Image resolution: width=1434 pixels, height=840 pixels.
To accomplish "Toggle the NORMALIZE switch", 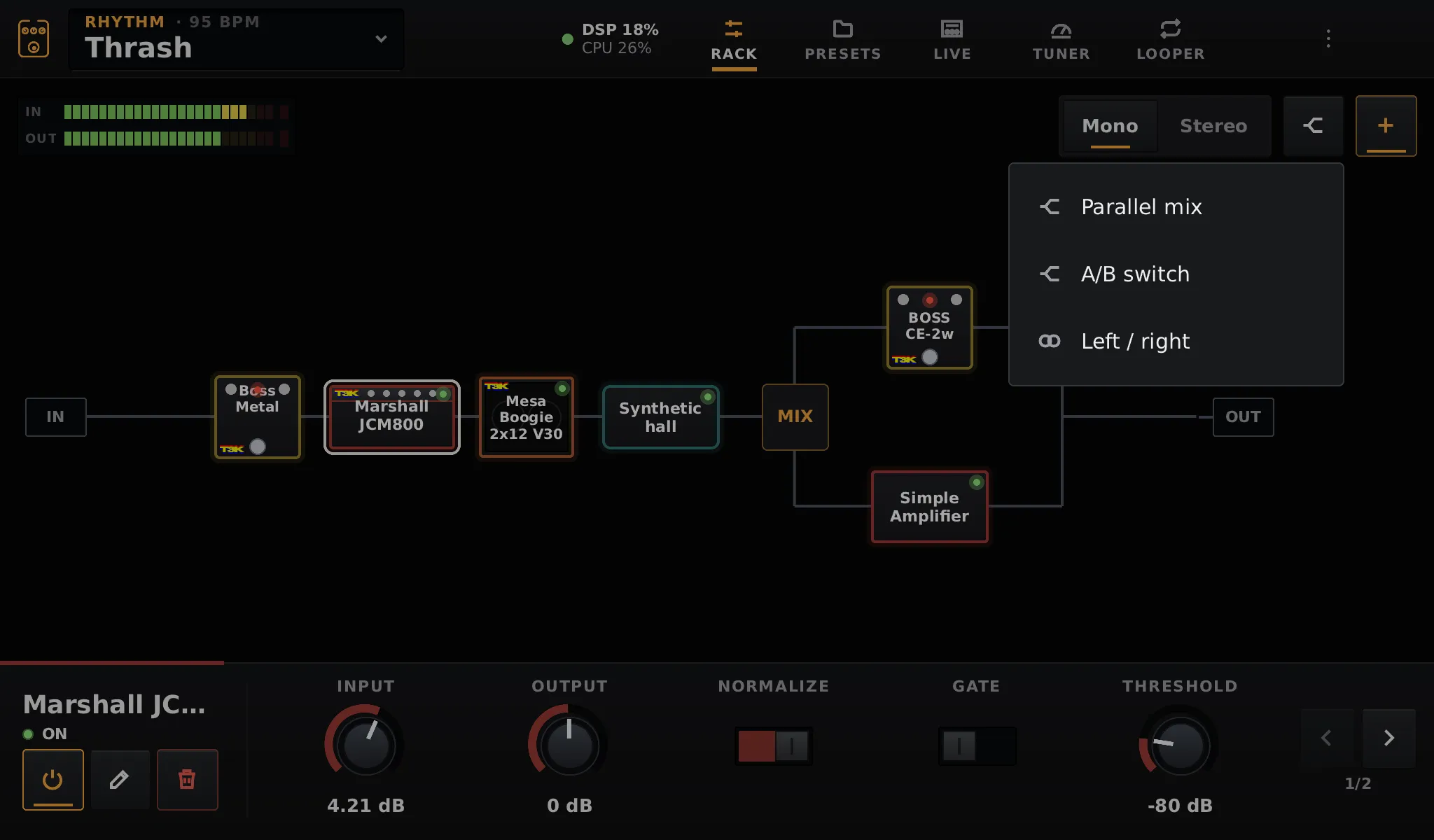I will tap(773, 745).
